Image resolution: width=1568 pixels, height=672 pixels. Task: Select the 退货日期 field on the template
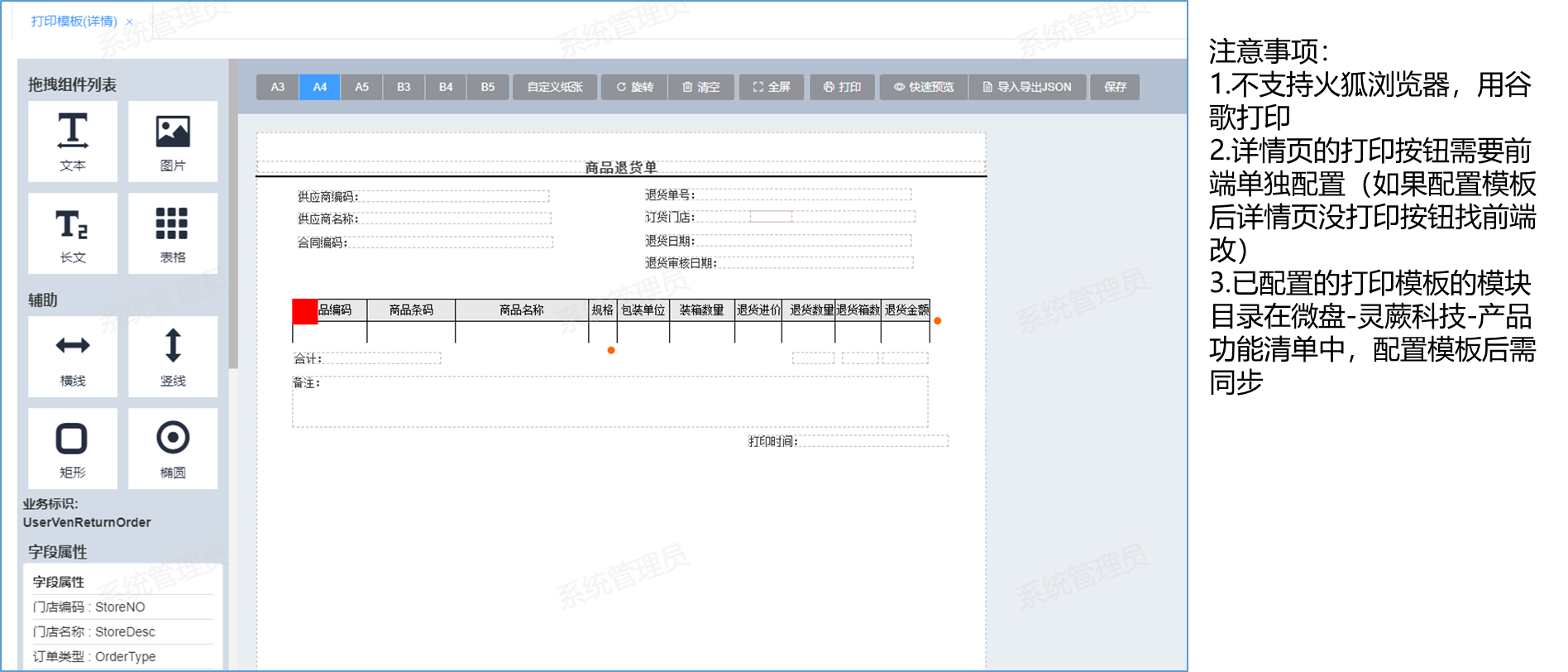[778, 241]
